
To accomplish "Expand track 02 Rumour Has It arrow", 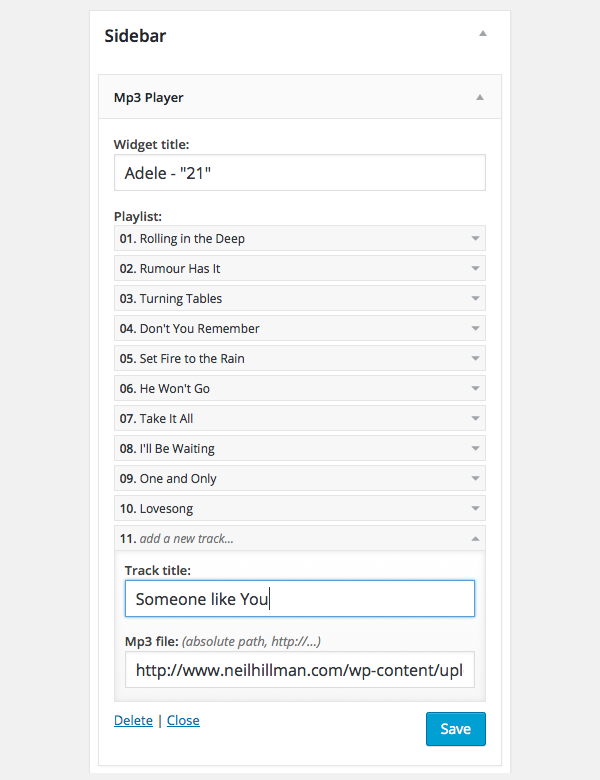I will pos(475,269).
